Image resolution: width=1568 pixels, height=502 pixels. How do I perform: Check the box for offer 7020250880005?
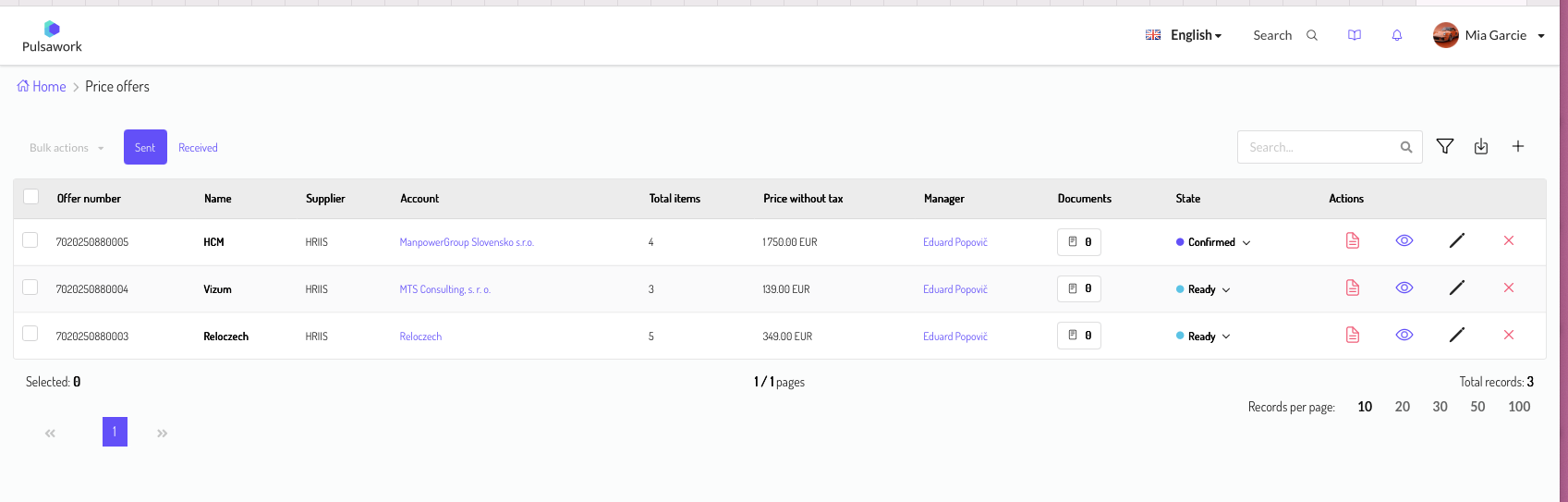point(30,240)
